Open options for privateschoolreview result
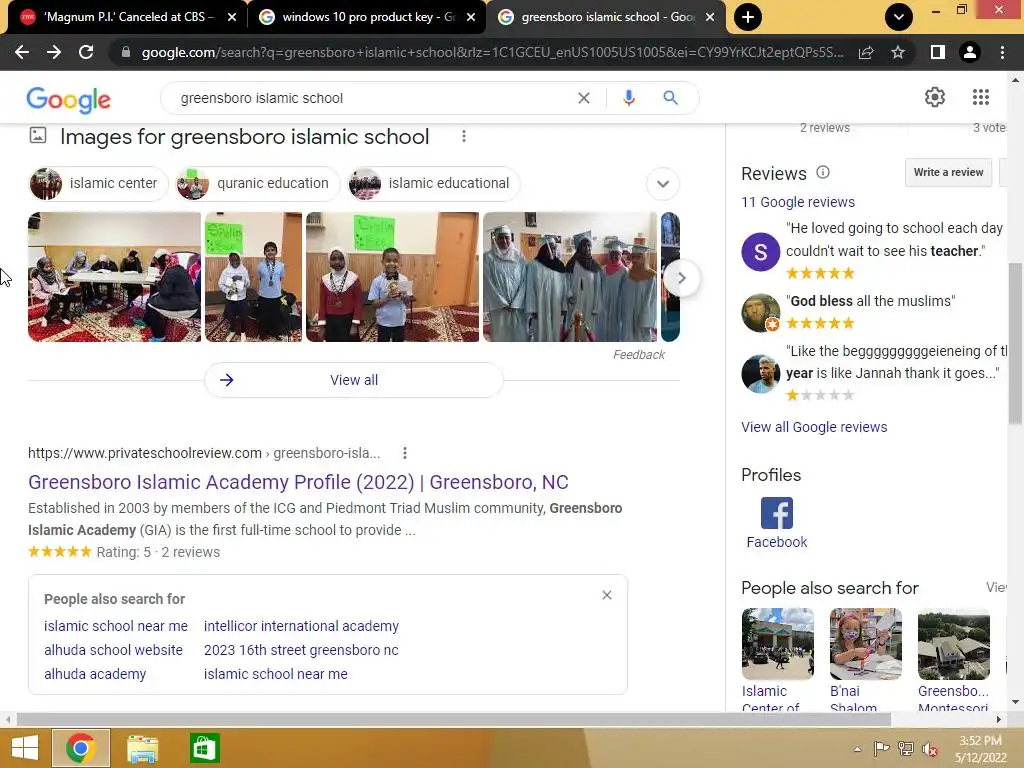The height and width of the screenshot is (768, 1024). click(x=405, y=453)
